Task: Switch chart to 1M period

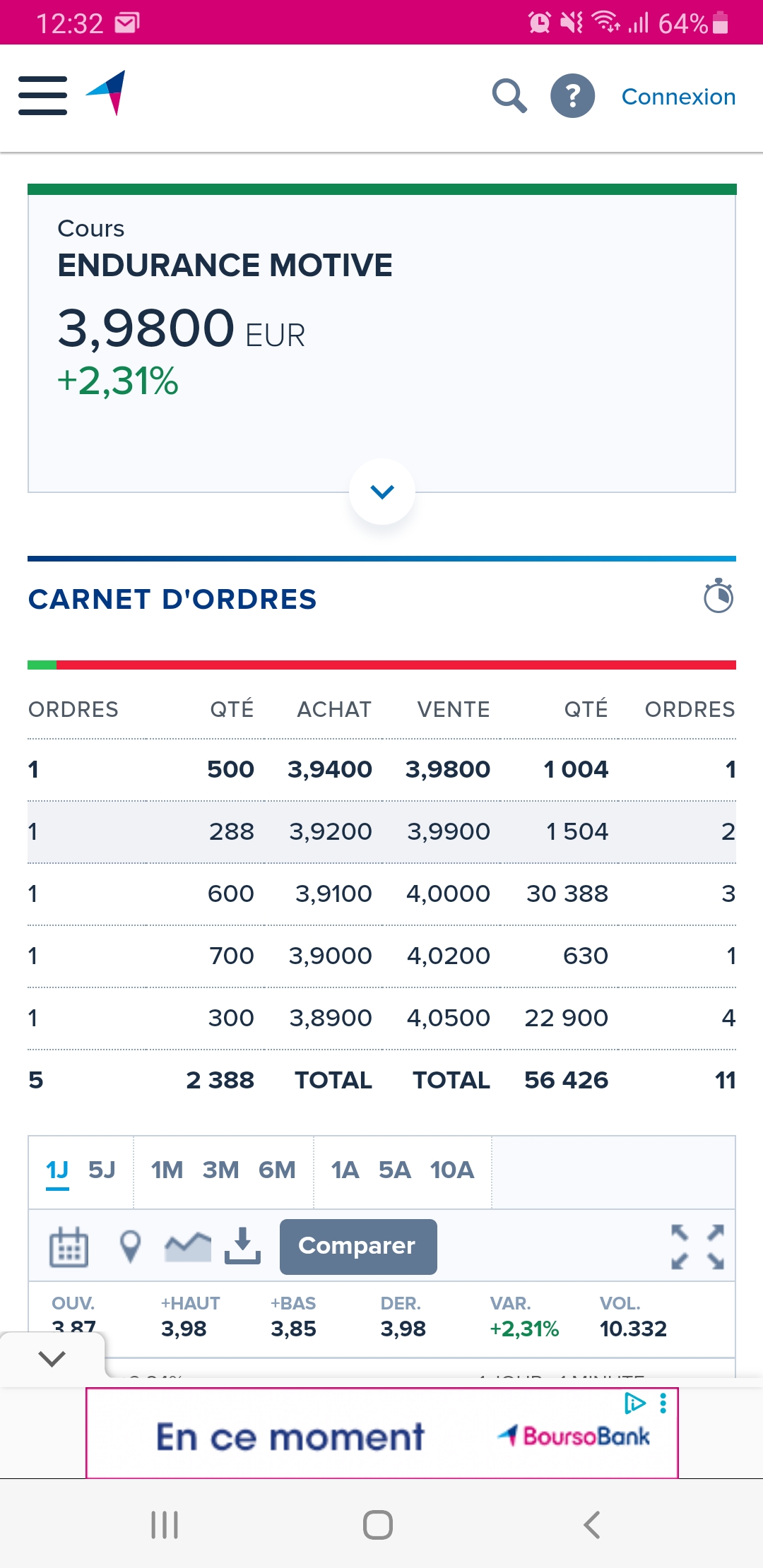Action: (x=167, y=1170)
